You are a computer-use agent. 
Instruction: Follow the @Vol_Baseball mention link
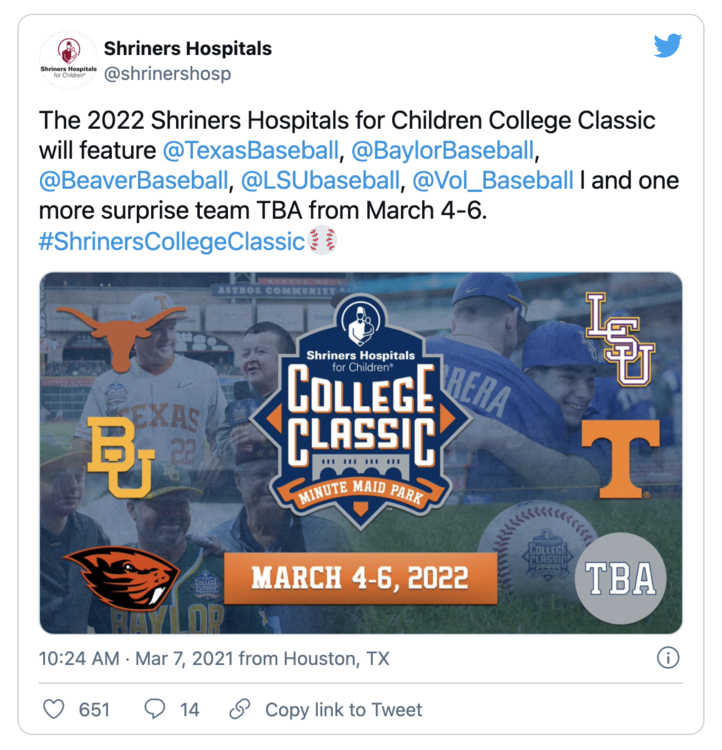(493, 182)
